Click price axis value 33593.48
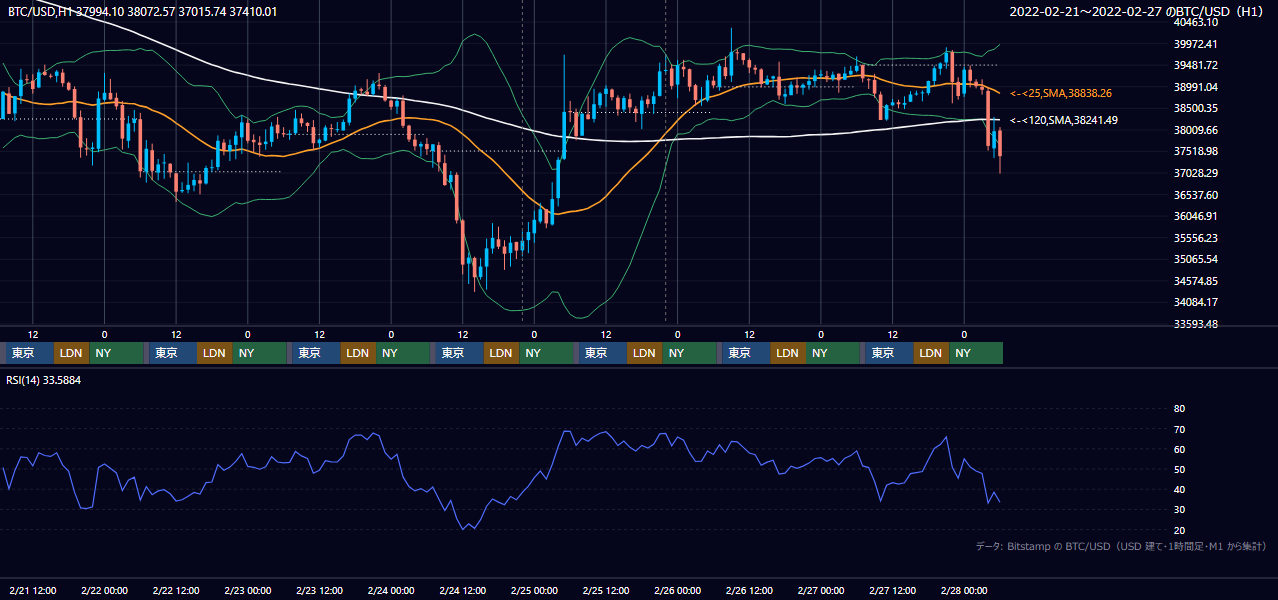The width and height of the screenshot is (1278, 600). (x=1195, y=324)
